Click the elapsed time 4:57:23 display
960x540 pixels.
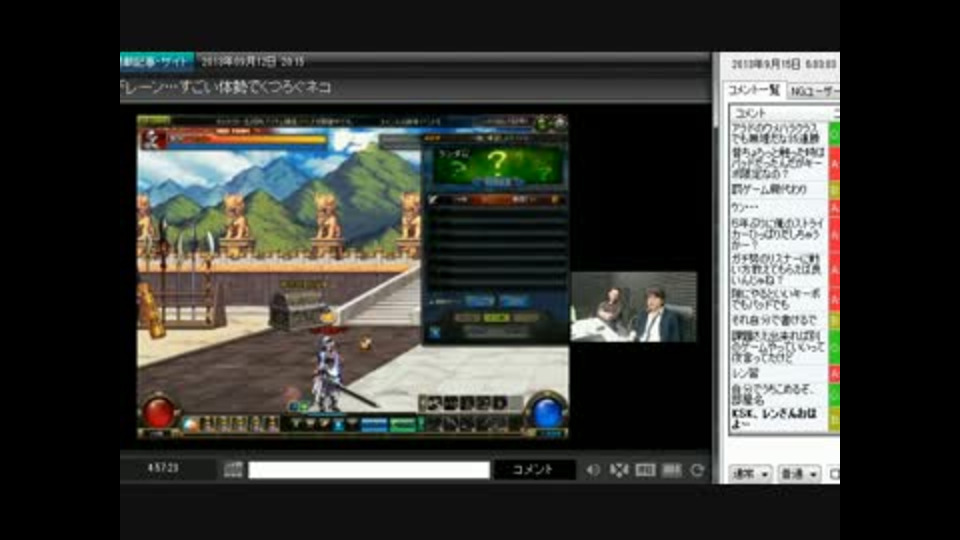(x=163, y=468)
